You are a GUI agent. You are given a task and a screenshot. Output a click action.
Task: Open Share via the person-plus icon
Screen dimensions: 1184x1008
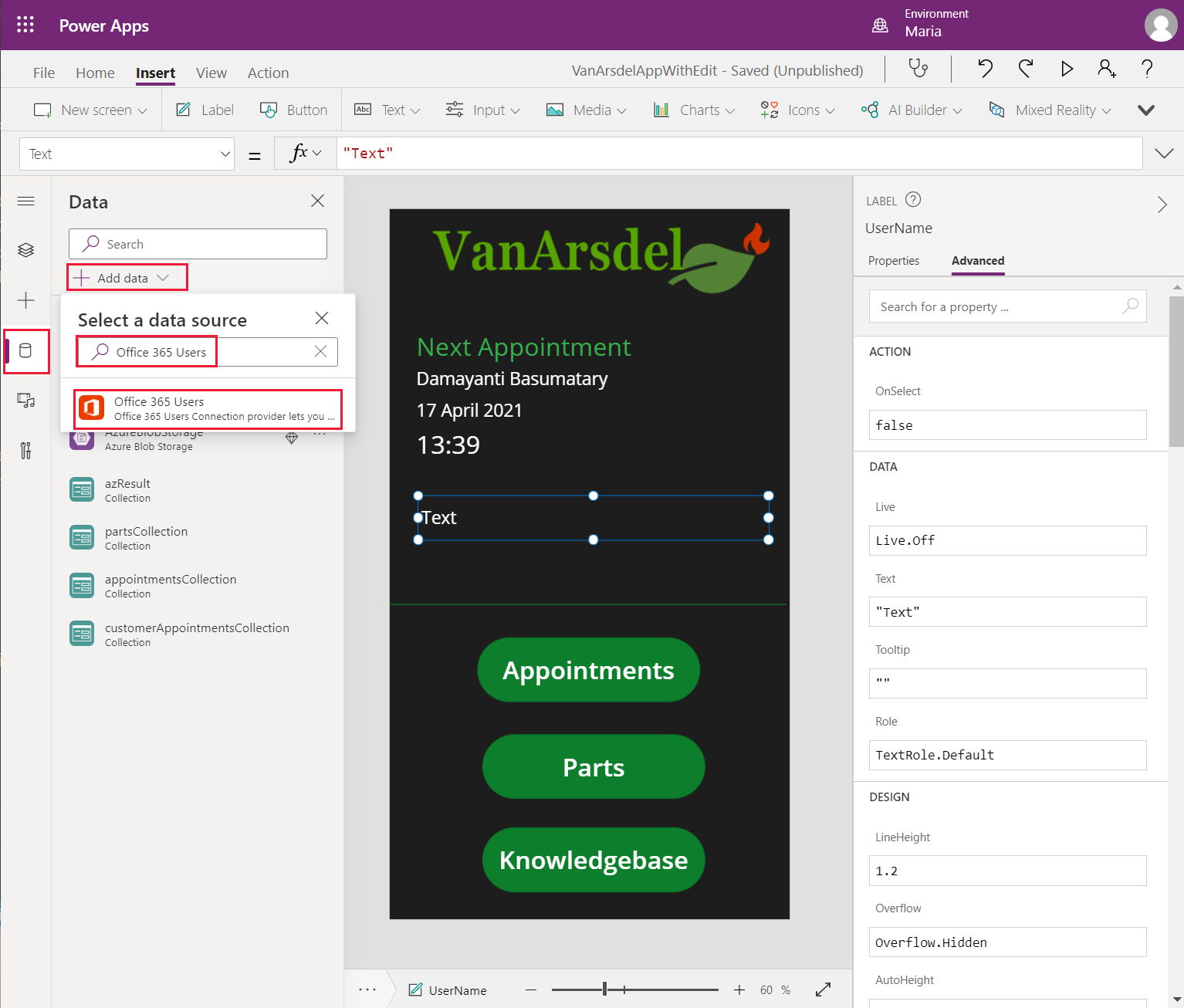coord(1107,69)
